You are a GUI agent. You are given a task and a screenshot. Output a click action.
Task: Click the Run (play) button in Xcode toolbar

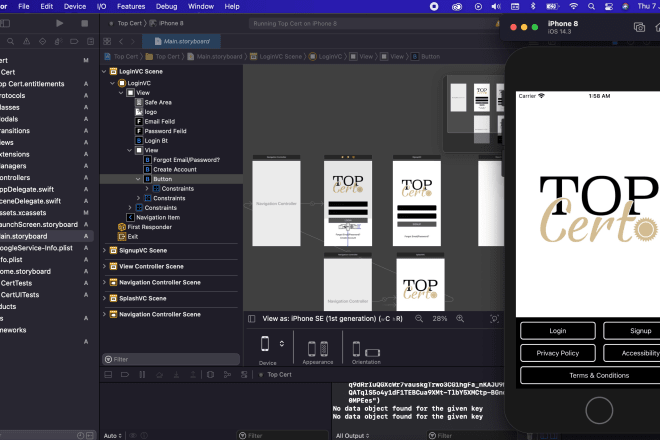coord(59,23)
